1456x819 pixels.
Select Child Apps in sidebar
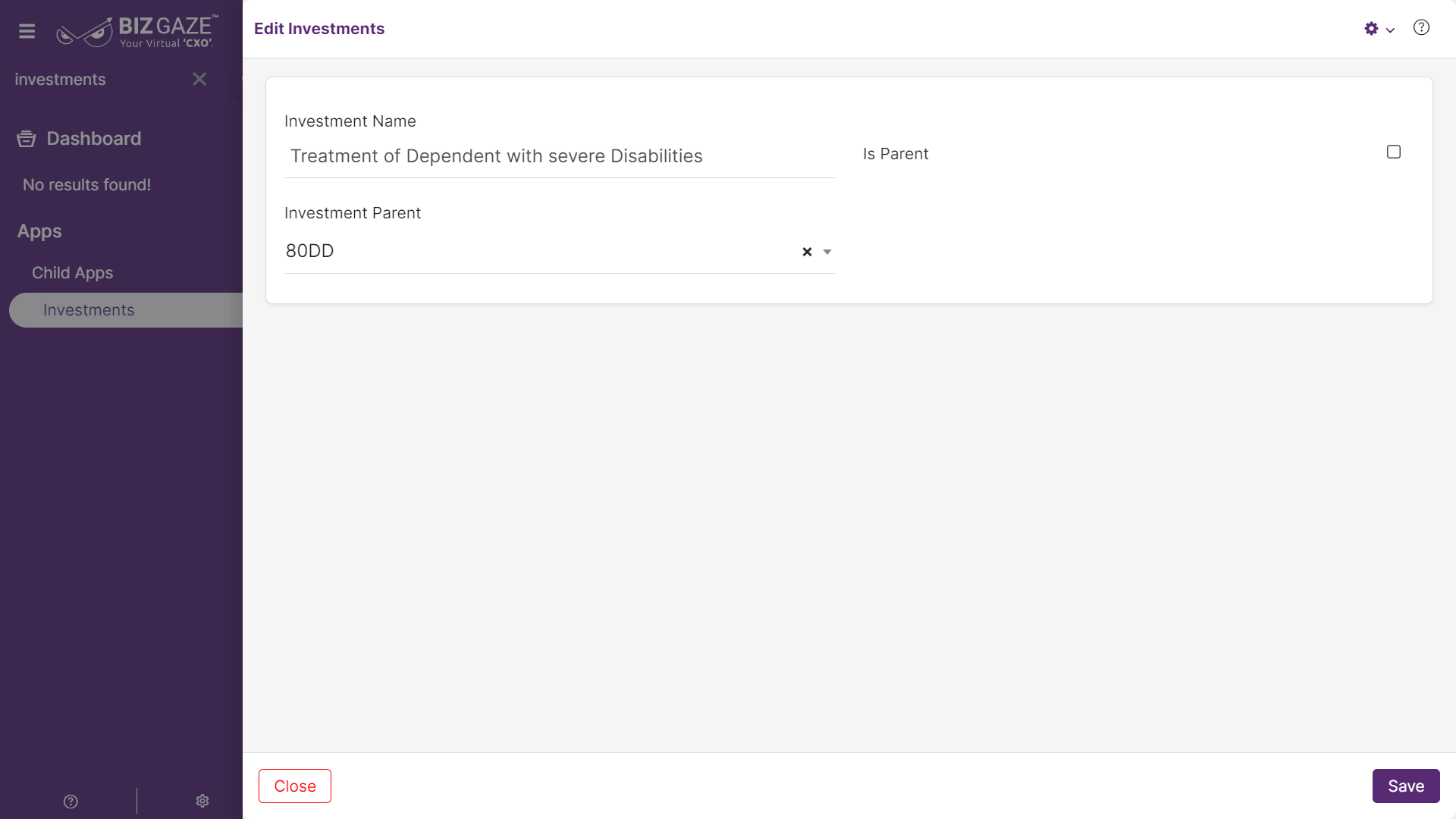pyautogui.click(x=72, y=273)
